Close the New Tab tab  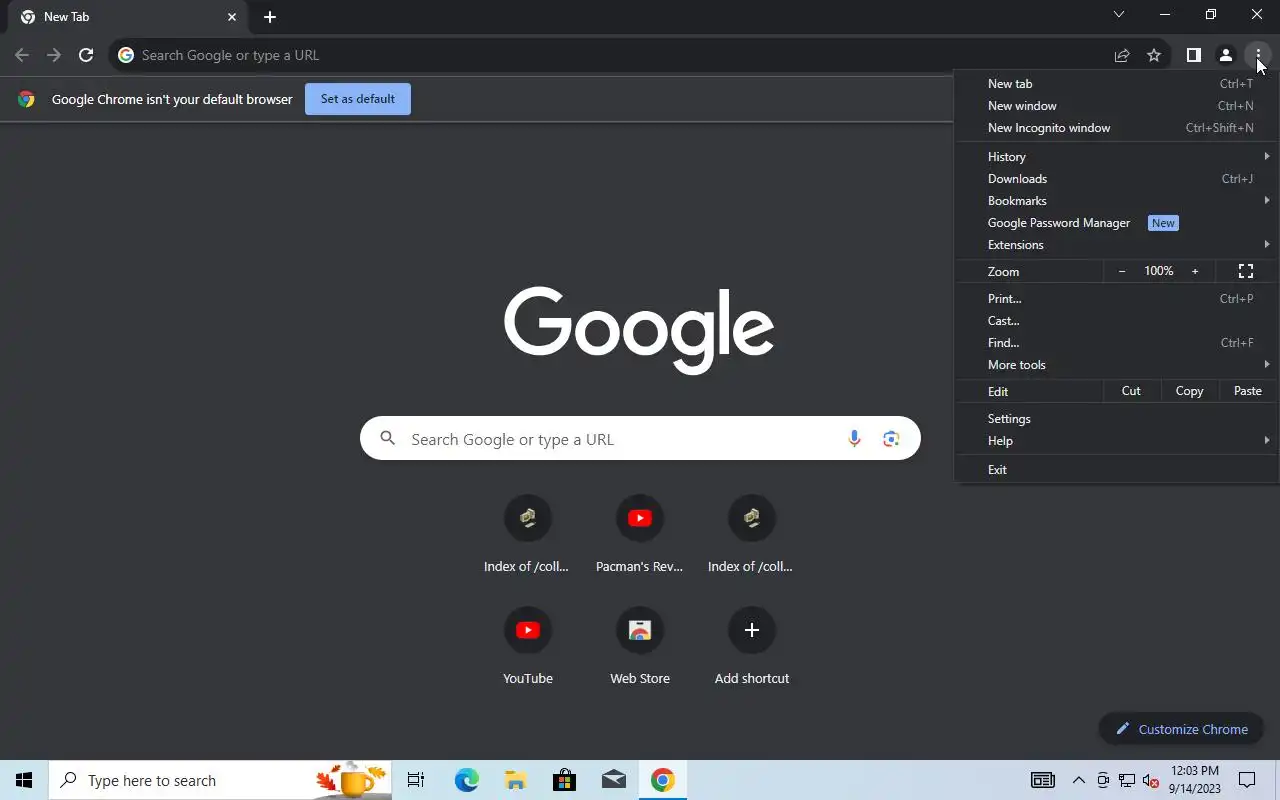coord(232,17)
